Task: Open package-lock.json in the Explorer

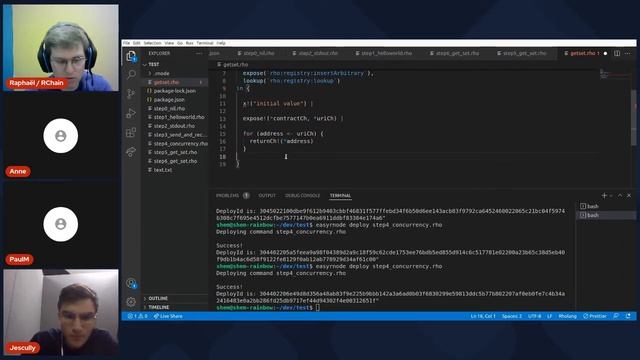Action: pyautogui.click(x=174, y=91)
